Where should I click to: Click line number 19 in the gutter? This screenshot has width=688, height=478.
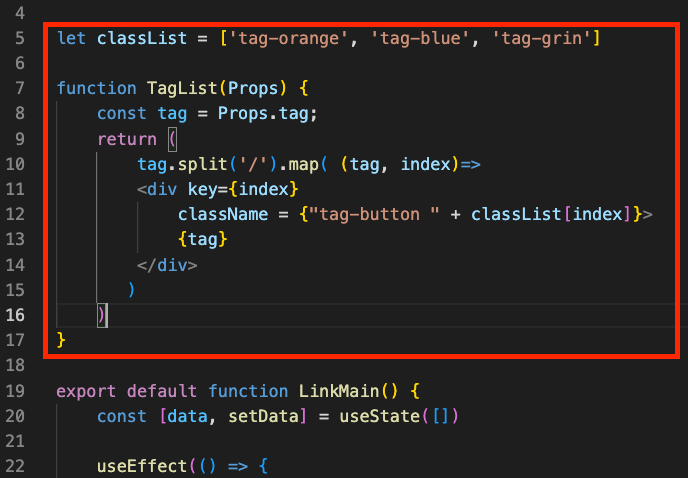coord(15,391)
